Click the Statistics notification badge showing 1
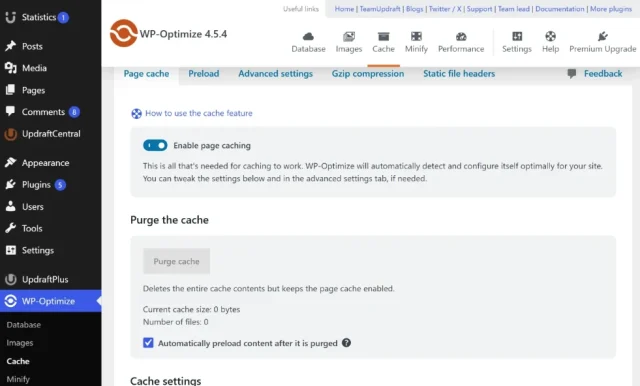Viewport: 640px width, 386px height. pyautogui.click(x=63, y=18)
